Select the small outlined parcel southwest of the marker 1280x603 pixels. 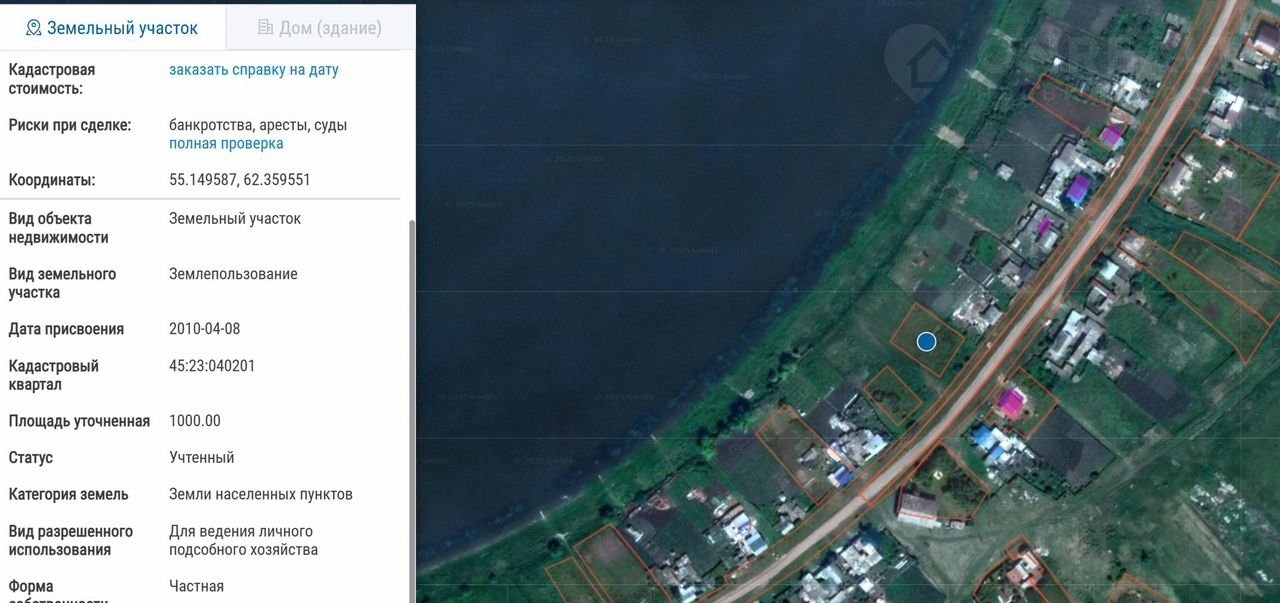pos(891,395)
